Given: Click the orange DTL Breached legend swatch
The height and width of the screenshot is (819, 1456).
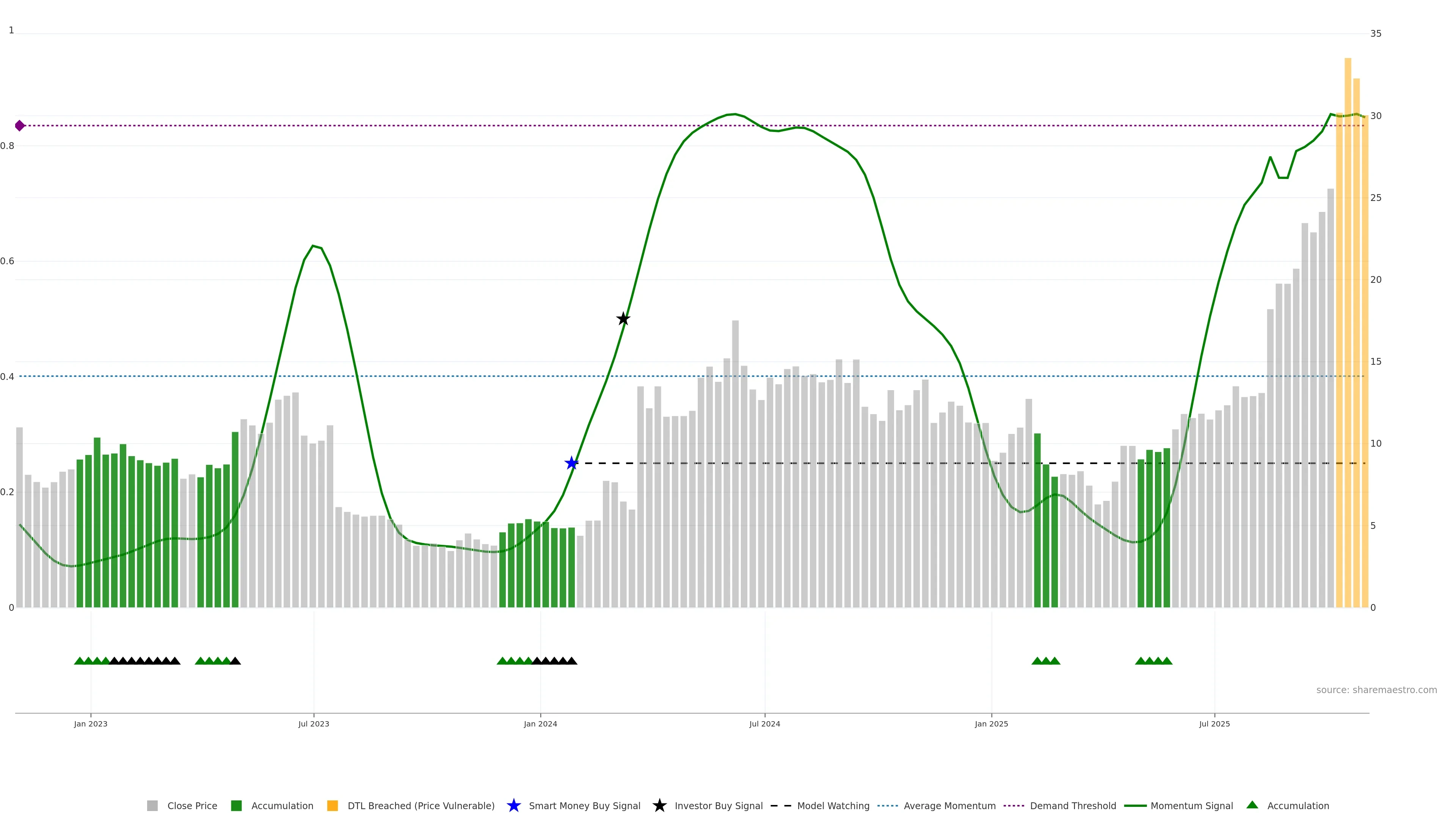Looking at the screenshot, I should click(x=333, y=805).
